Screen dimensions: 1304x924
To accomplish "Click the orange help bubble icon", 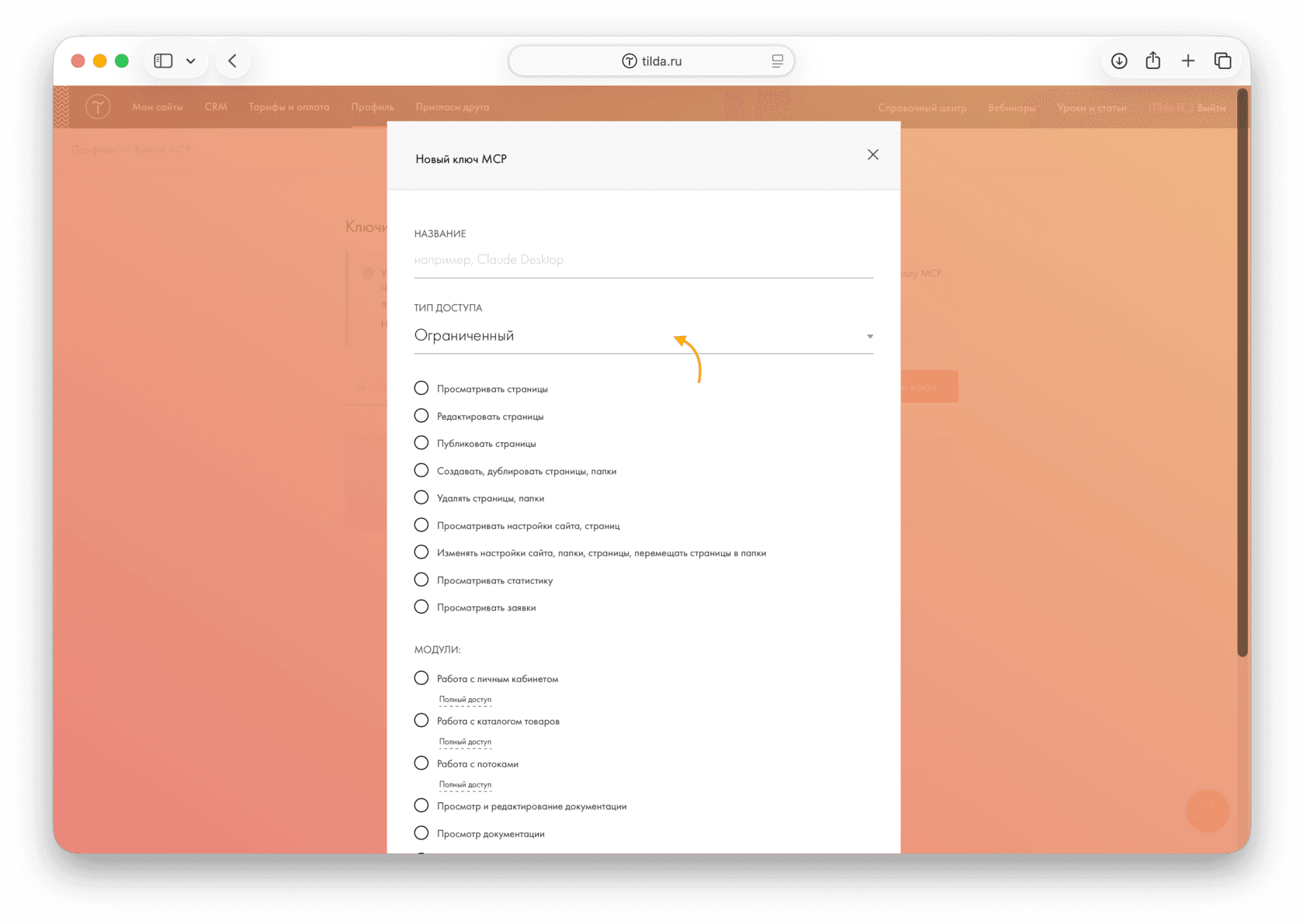I will click(1207, 810).
